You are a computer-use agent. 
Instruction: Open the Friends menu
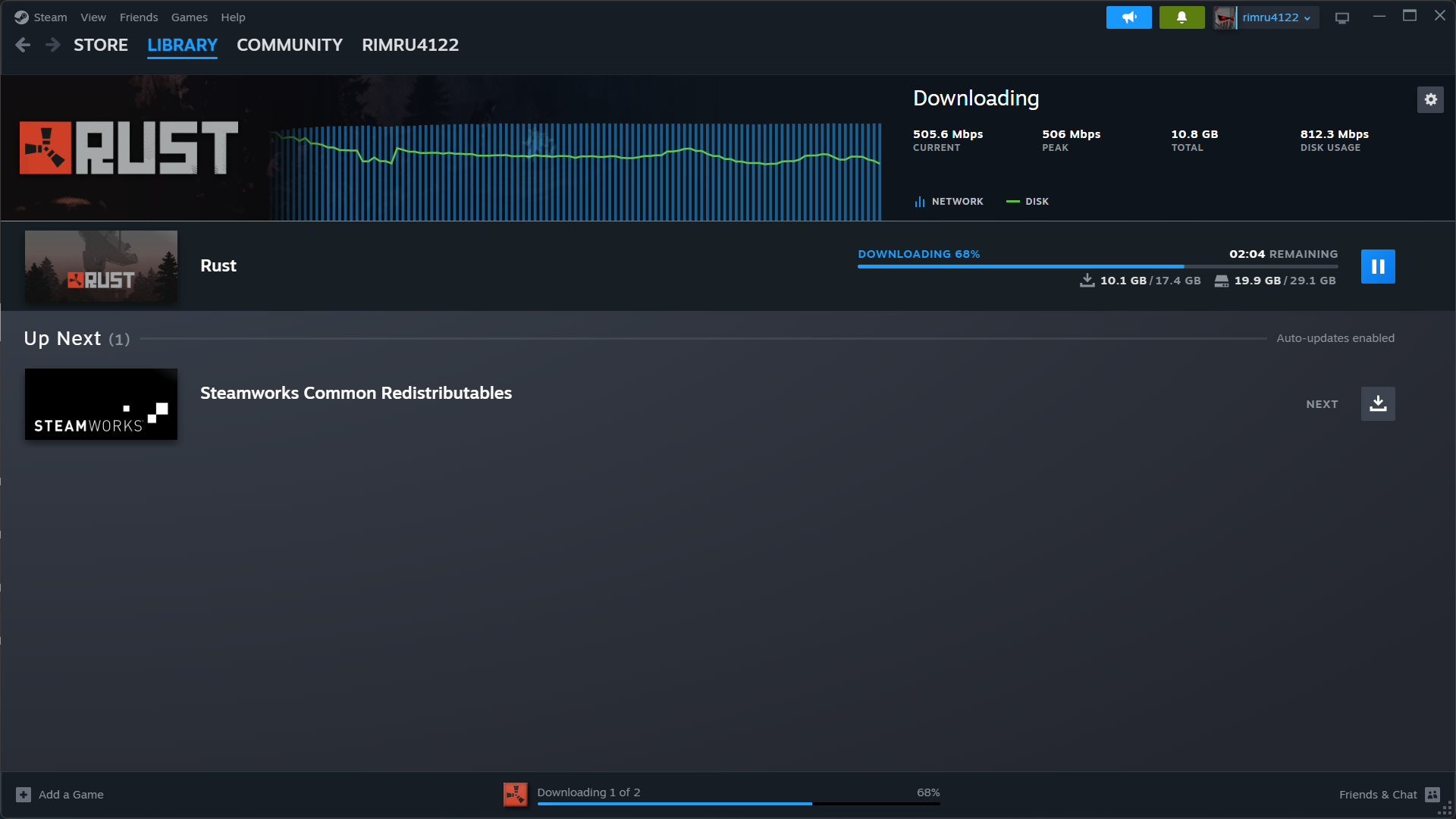(x=139, y=17)
